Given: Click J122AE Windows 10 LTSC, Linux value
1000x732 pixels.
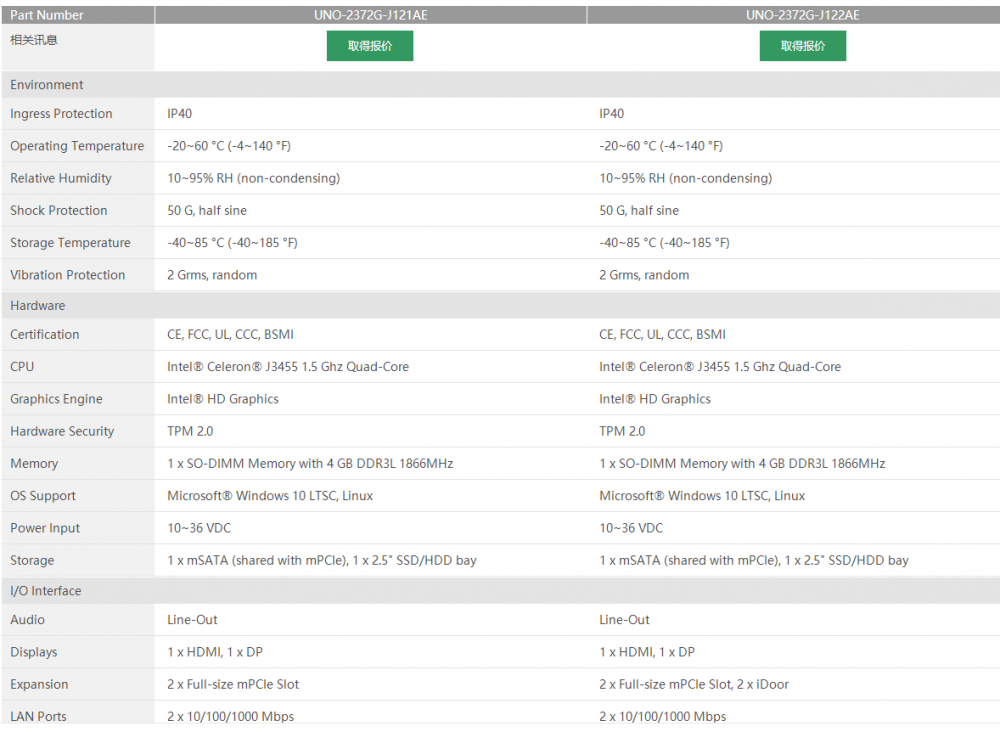Looking at the screenshot, I should (702, 495).
